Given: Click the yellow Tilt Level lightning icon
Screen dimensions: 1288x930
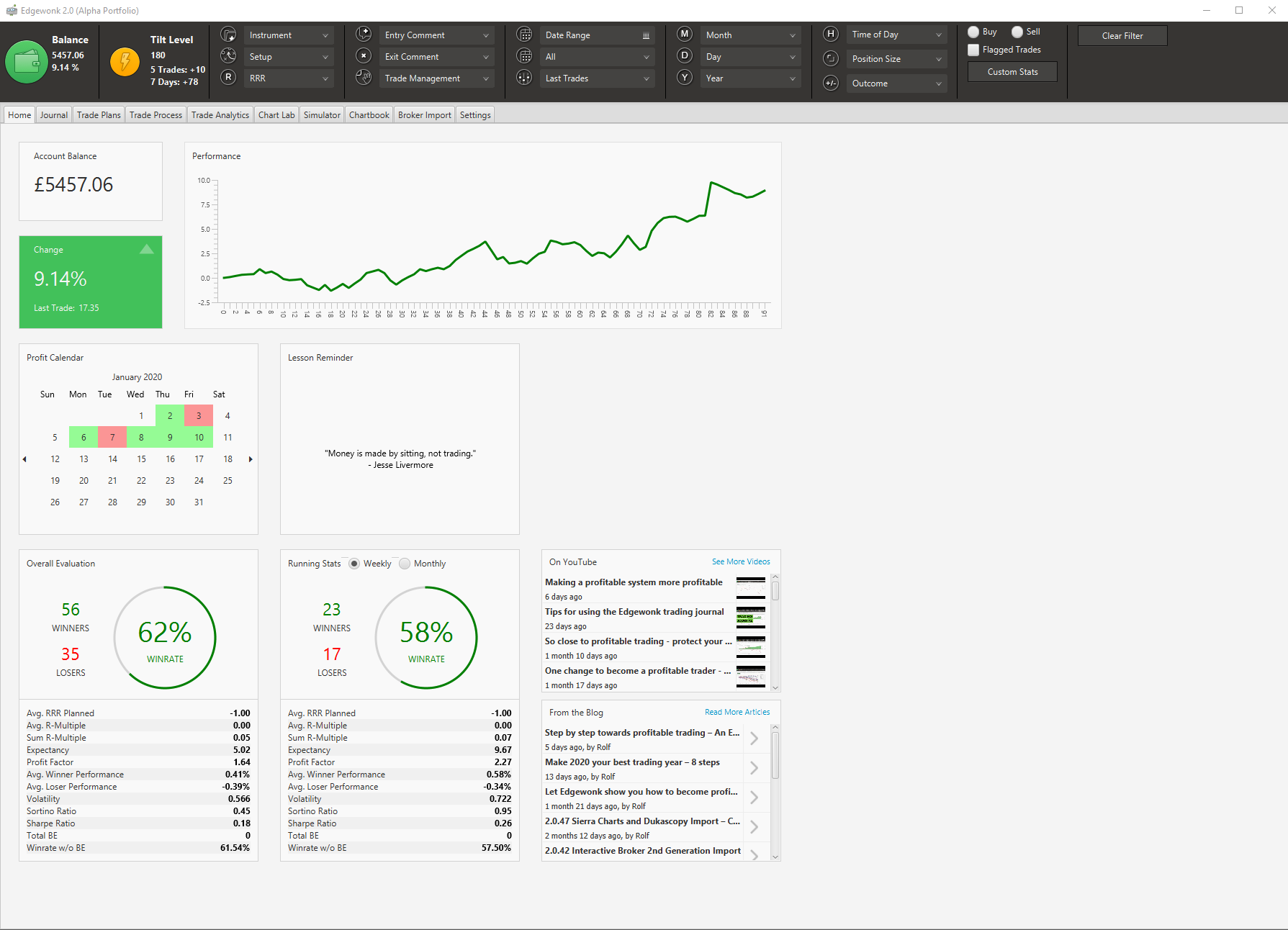Looking at the screenshot, I should 125,62.
